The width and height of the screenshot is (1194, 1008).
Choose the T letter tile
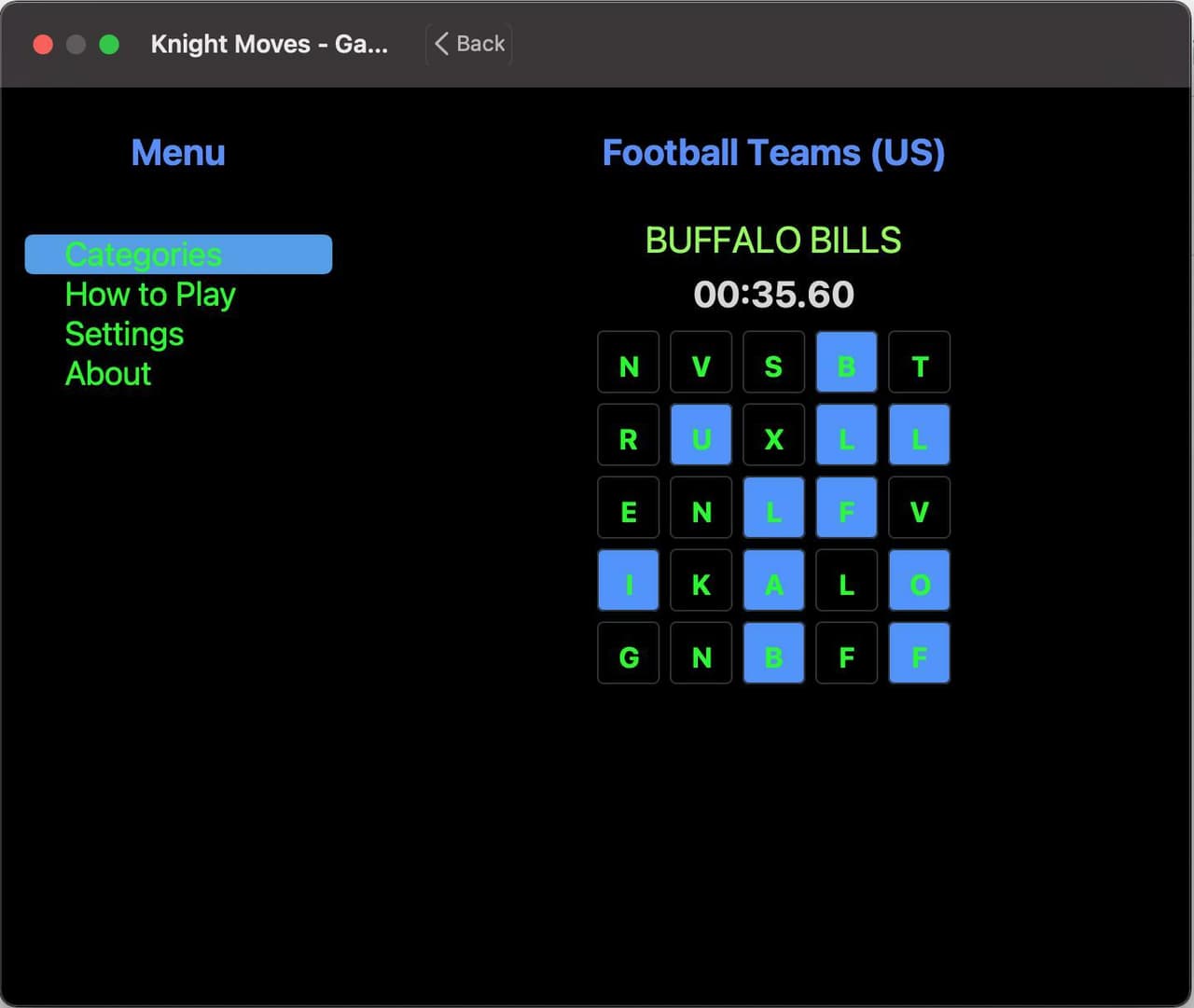(x=920, y=362)
